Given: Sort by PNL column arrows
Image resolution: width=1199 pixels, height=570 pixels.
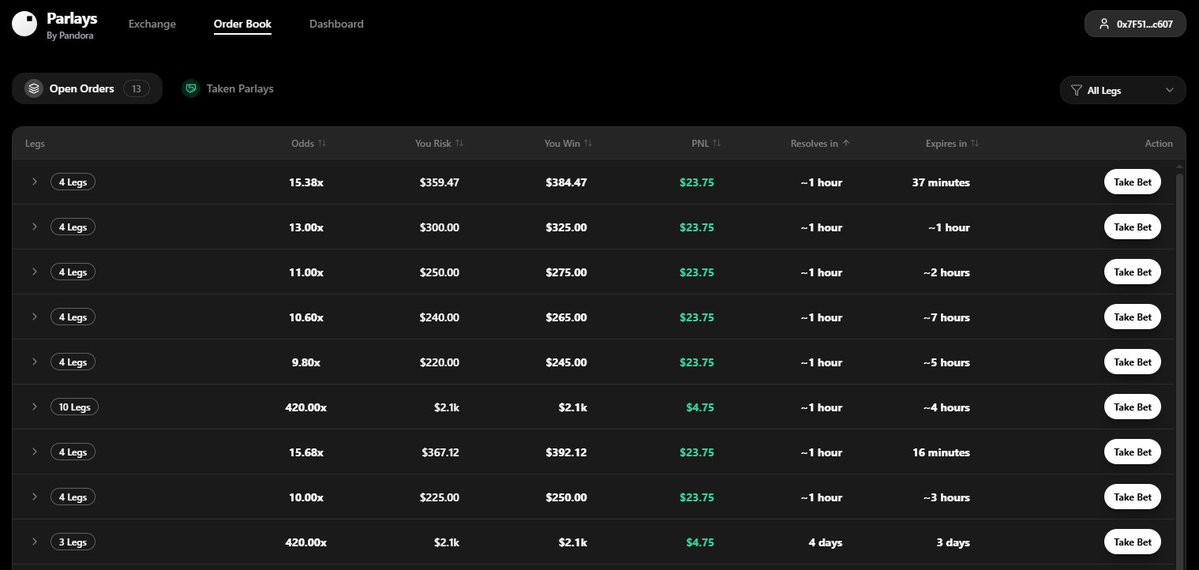Looking at the screenshot, I should tap(717, 143).
